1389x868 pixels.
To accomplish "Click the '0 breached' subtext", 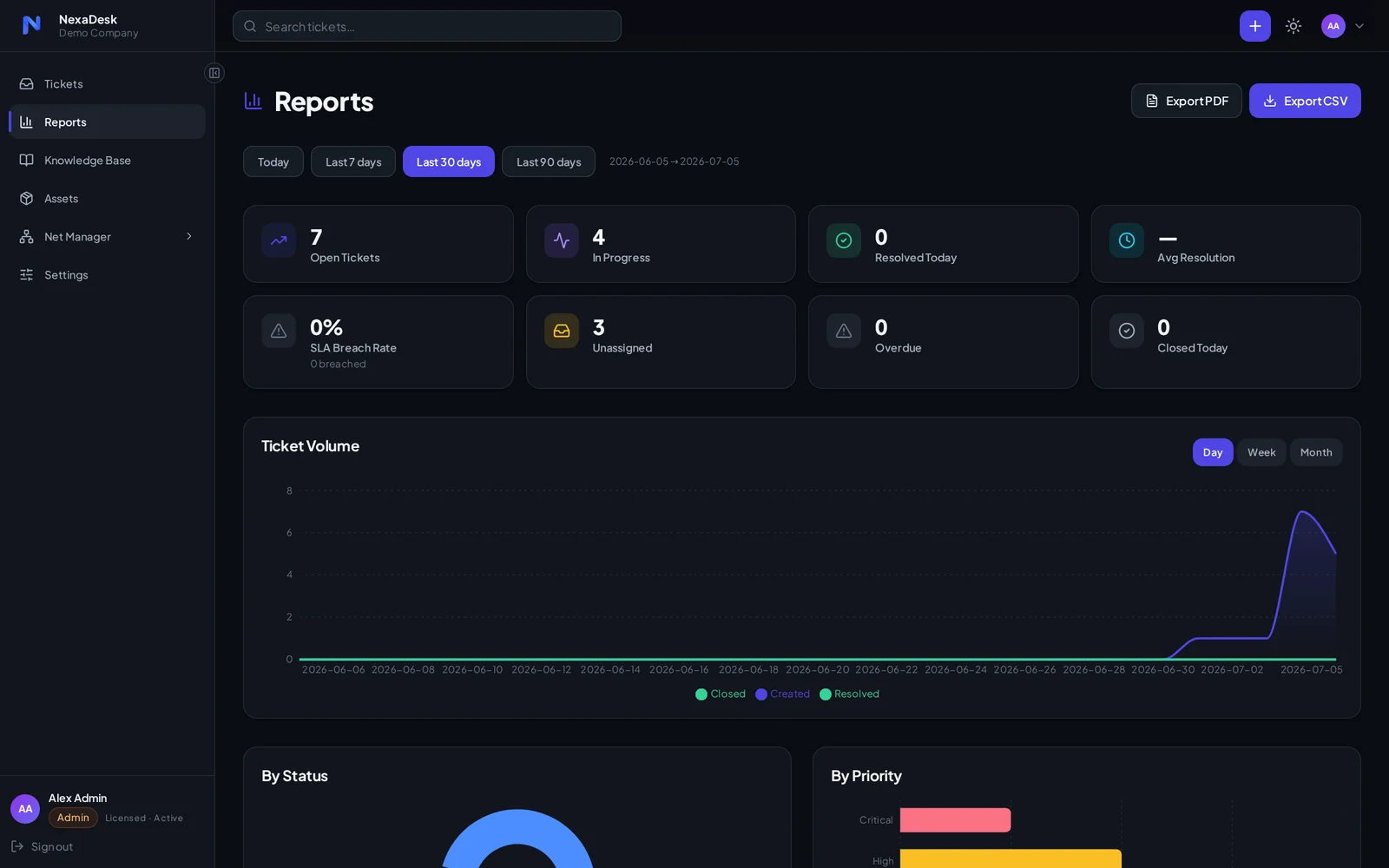I will tap(338, 364).
